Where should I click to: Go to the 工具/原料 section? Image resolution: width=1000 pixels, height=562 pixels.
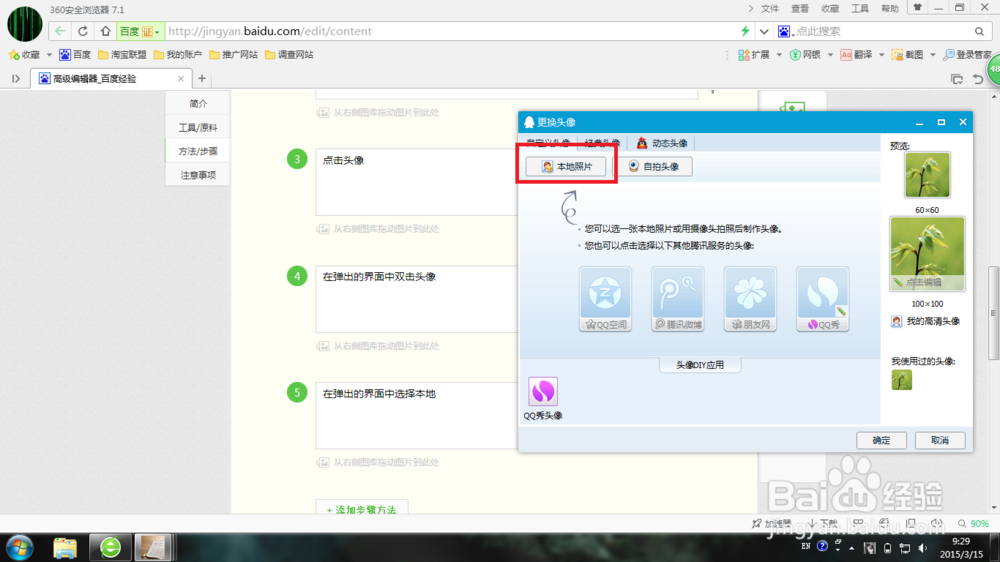198,128
